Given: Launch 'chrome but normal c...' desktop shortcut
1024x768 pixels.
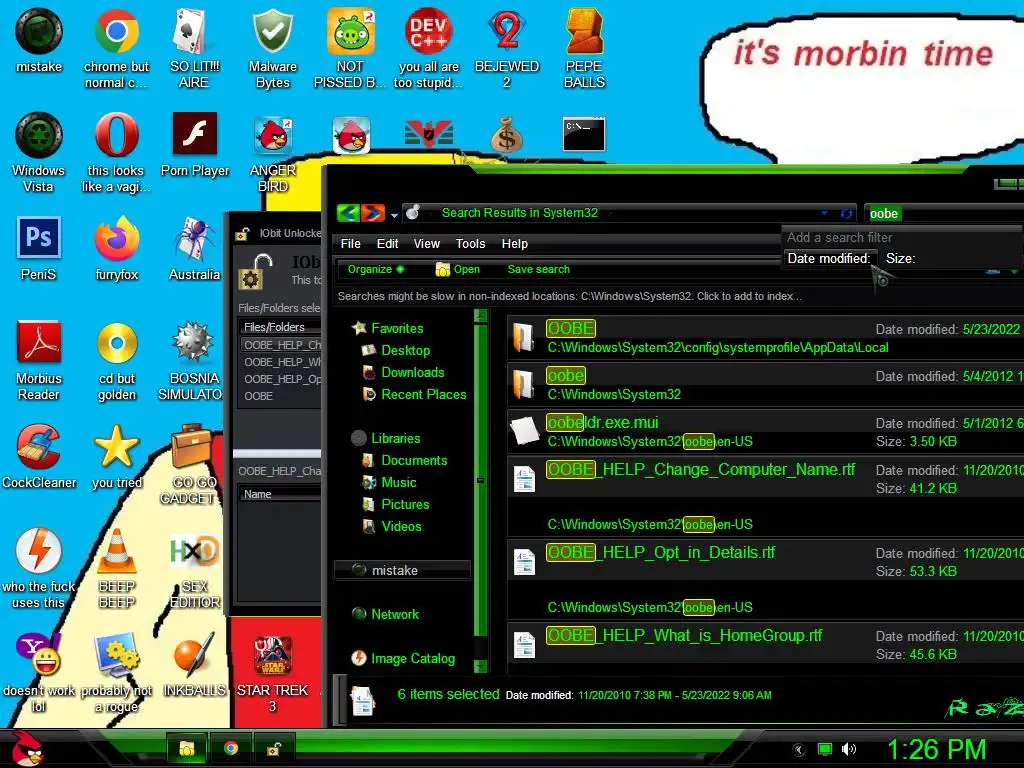Looking at the screenshot, I should pos(116,49).
